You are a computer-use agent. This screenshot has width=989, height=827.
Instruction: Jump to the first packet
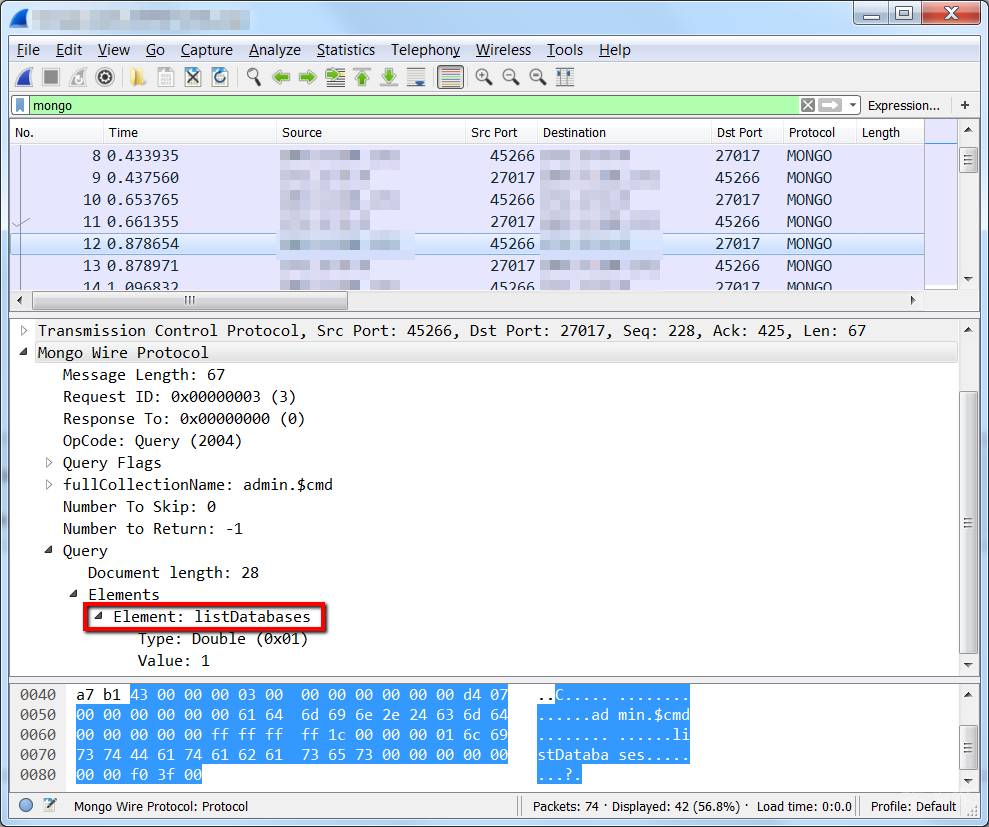(x=362, y=78)
